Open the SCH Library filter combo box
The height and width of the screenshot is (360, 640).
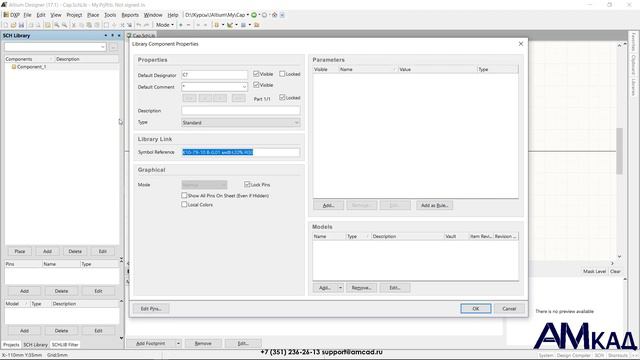(55, 47)
